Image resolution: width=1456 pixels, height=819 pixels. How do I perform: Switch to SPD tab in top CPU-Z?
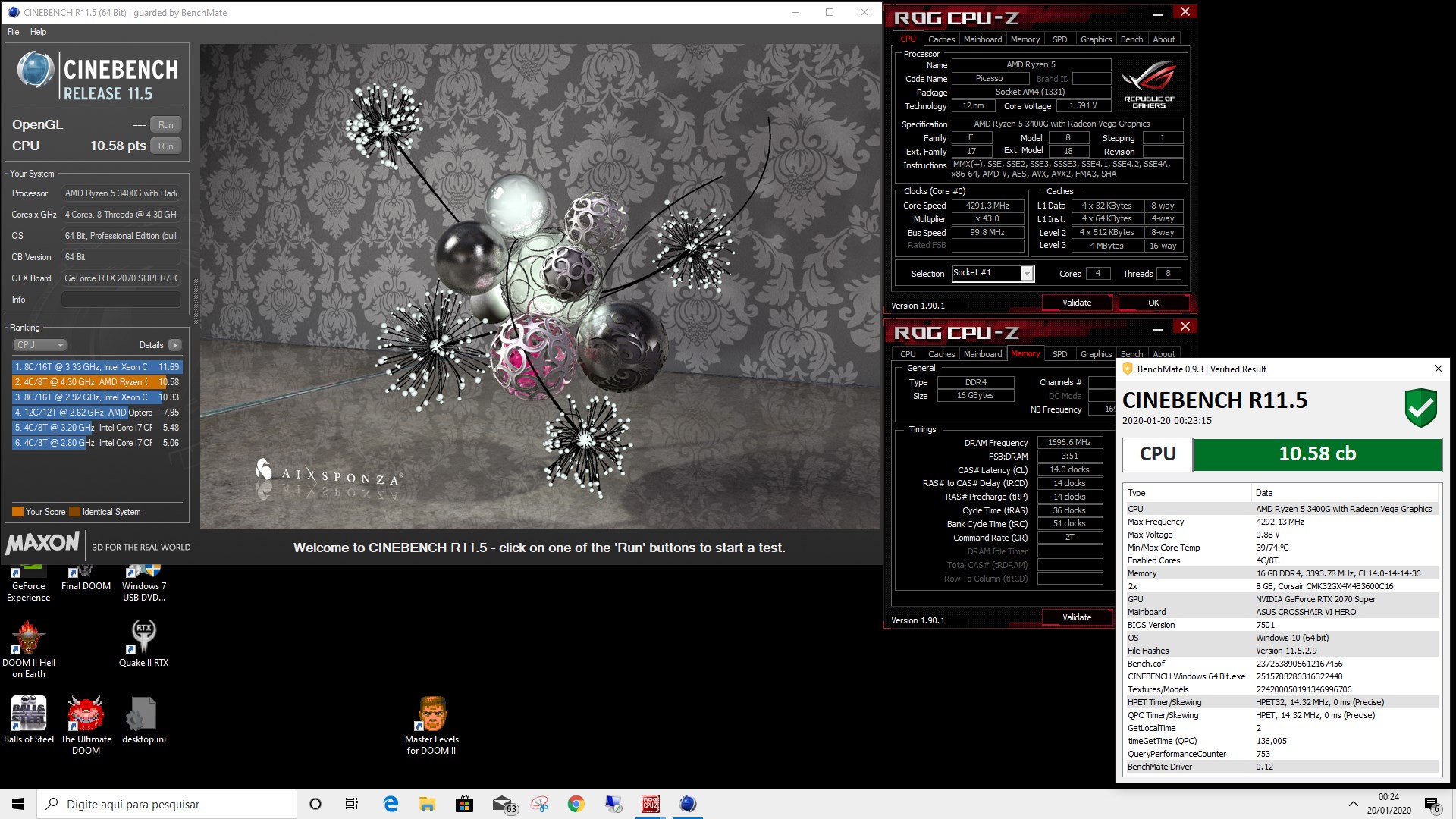point(1060,39)
